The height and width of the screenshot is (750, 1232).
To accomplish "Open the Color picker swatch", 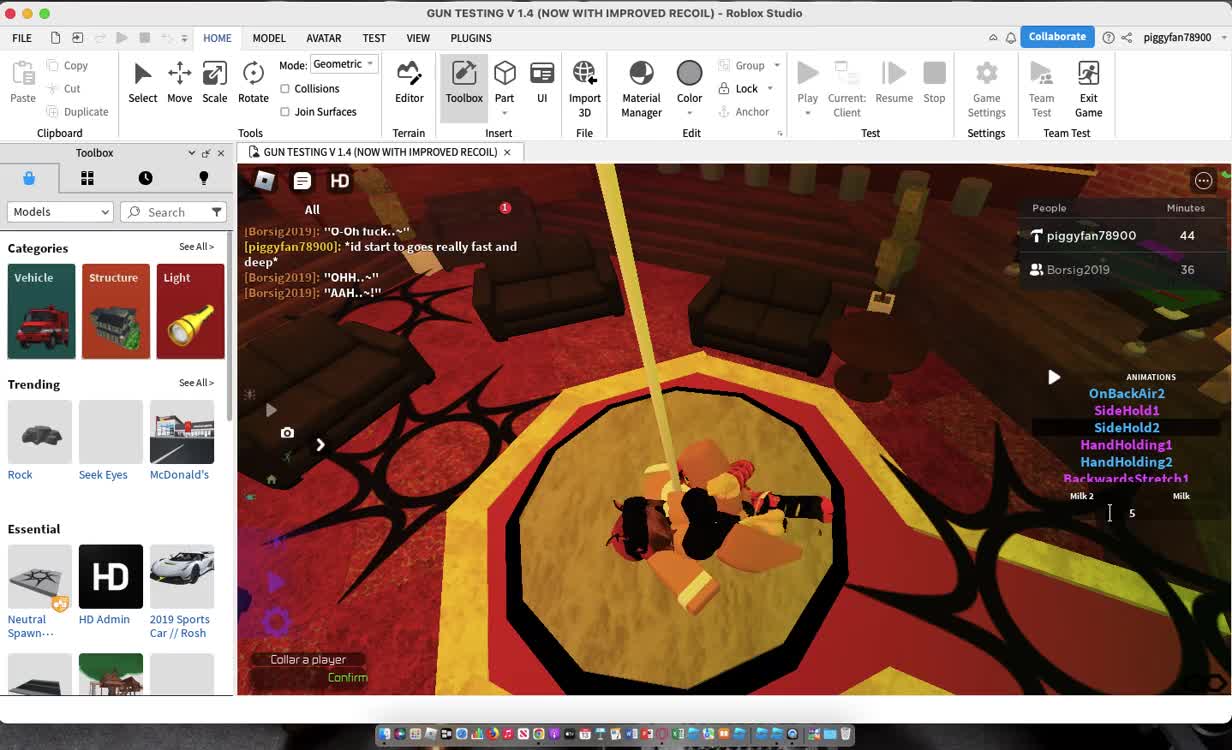I will (689, 73).
